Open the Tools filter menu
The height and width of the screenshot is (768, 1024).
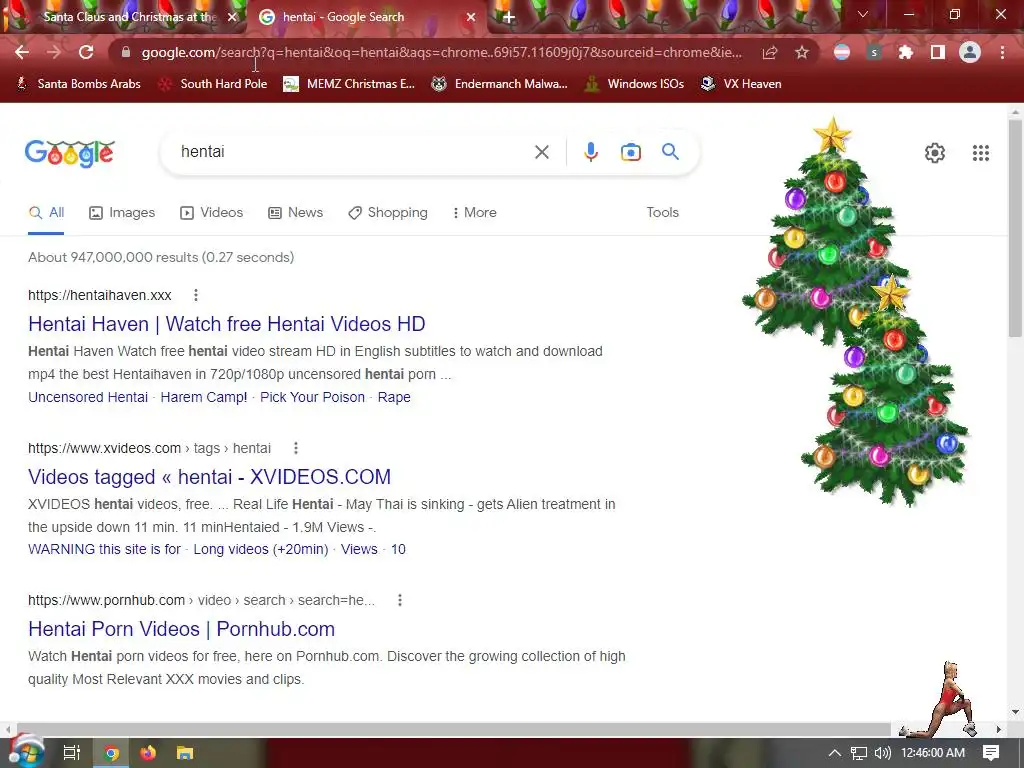662,212
